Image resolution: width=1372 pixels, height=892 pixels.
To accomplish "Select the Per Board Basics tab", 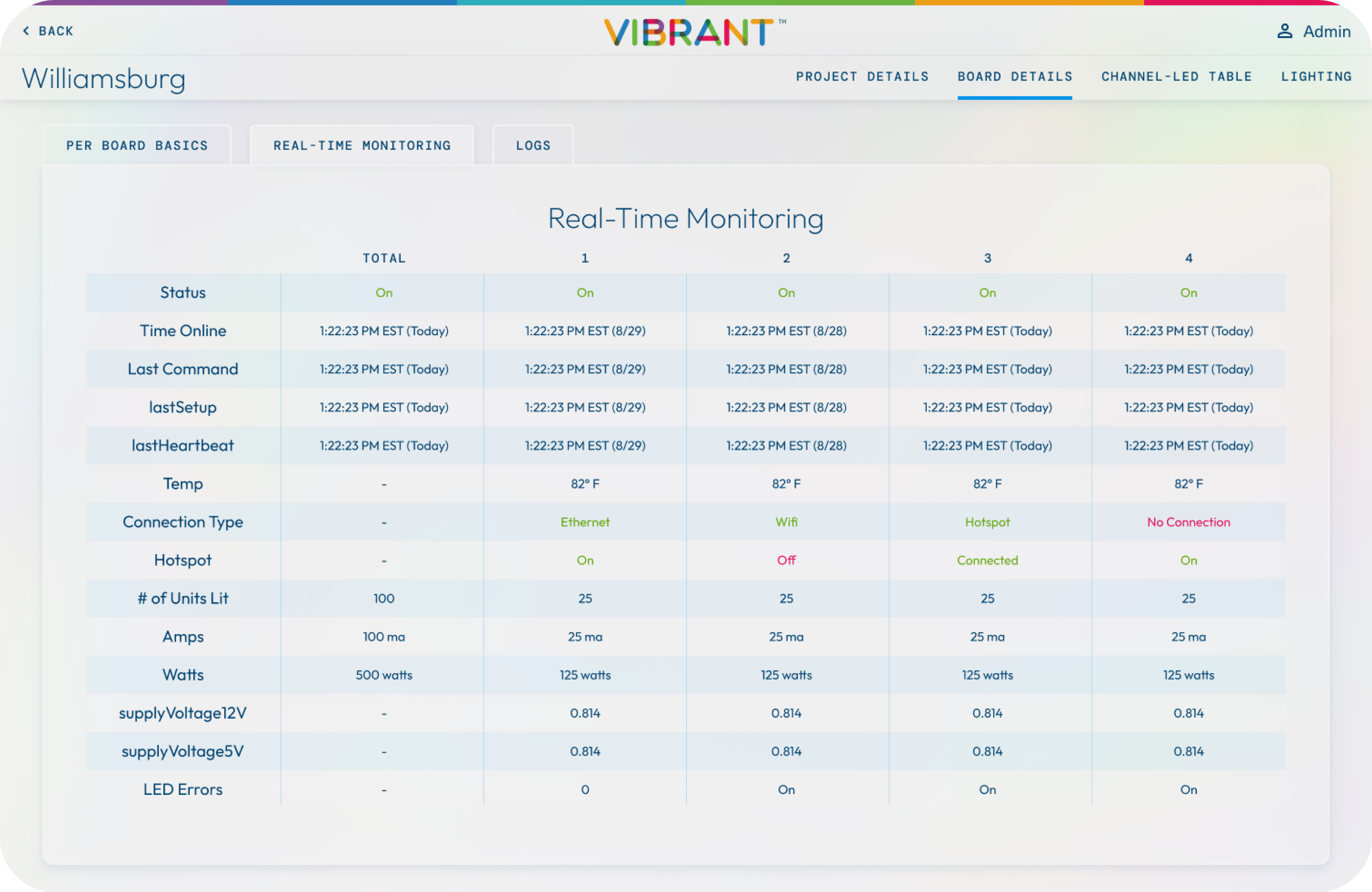I will pos(137,145).
